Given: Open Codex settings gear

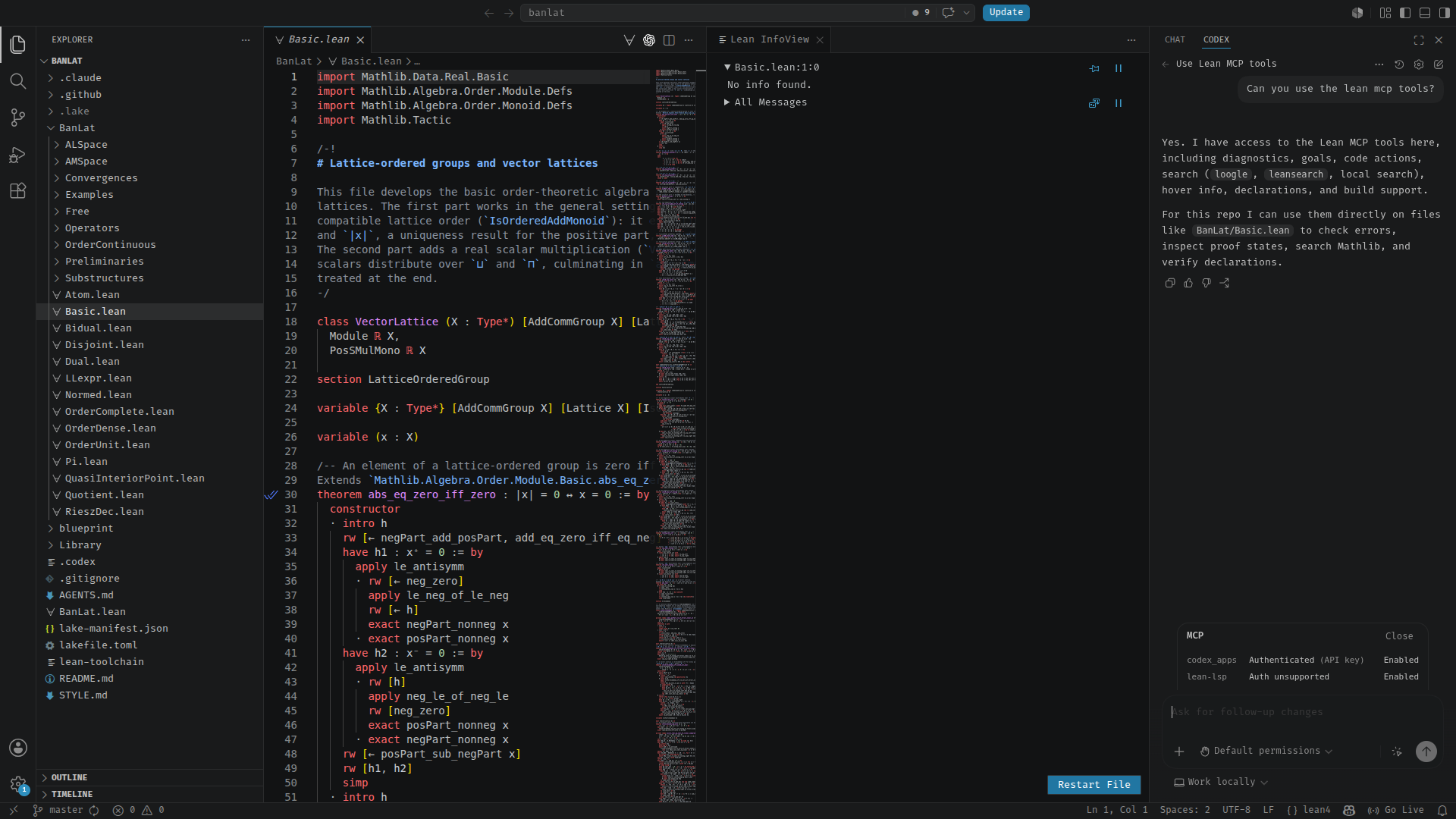Looking at the screenshot, I should pos(1419,64).
